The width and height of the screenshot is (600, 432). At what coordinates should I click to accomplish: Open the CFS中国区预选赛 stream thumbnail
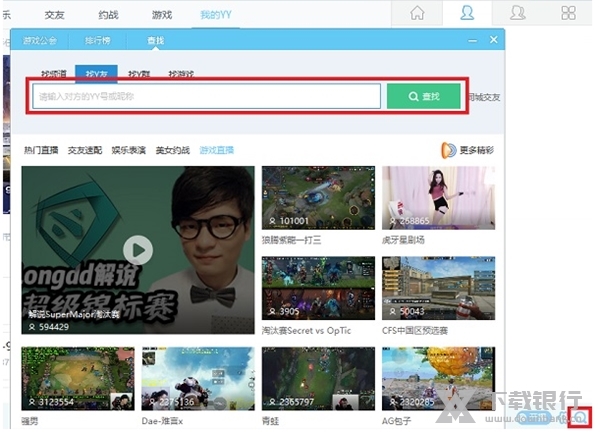[x=439, y=288]
